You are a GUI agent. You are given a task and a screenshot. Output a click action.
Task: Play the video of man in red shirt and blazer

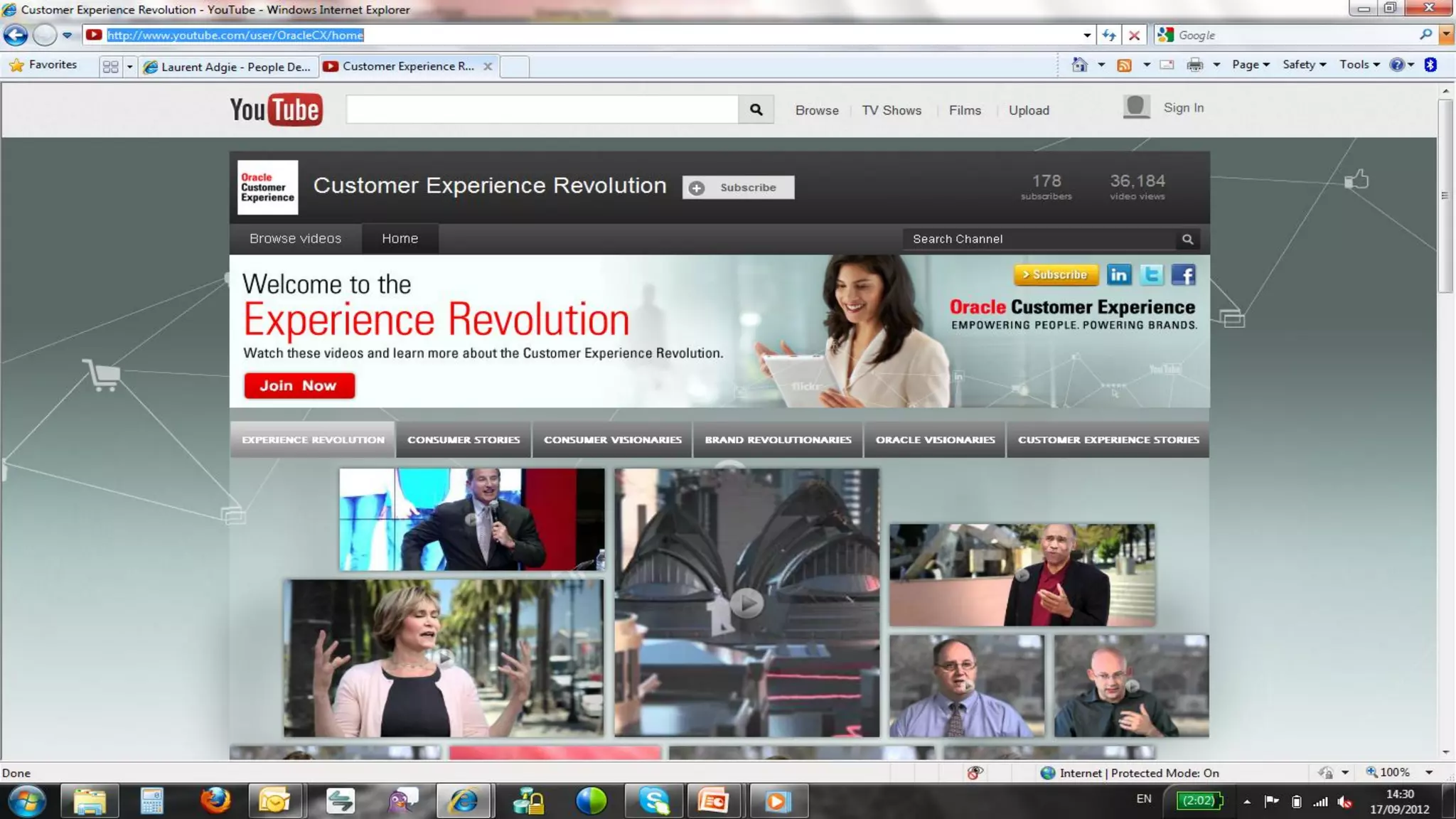click(x=1022, y=575)
